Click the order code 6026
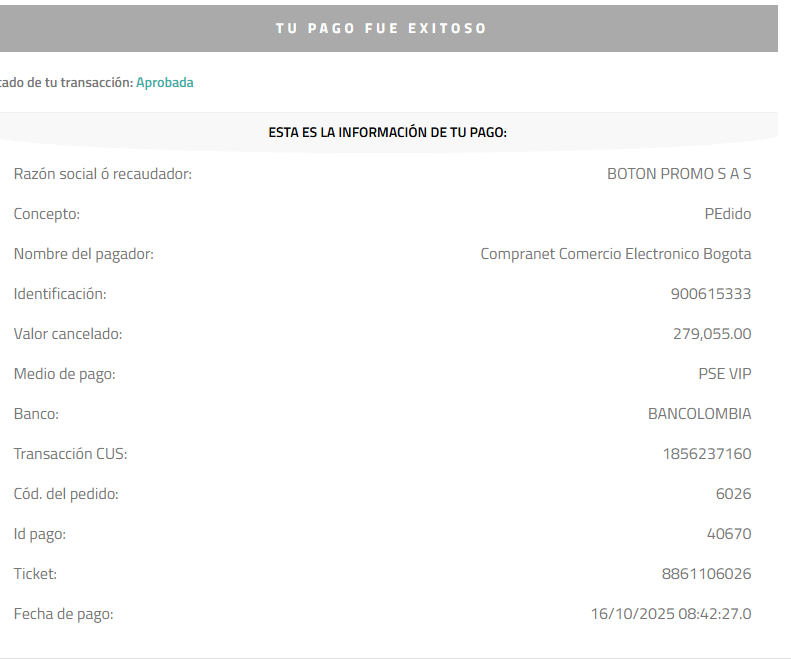This screenshot has height=659, width=791. click(x=733, y=493)
